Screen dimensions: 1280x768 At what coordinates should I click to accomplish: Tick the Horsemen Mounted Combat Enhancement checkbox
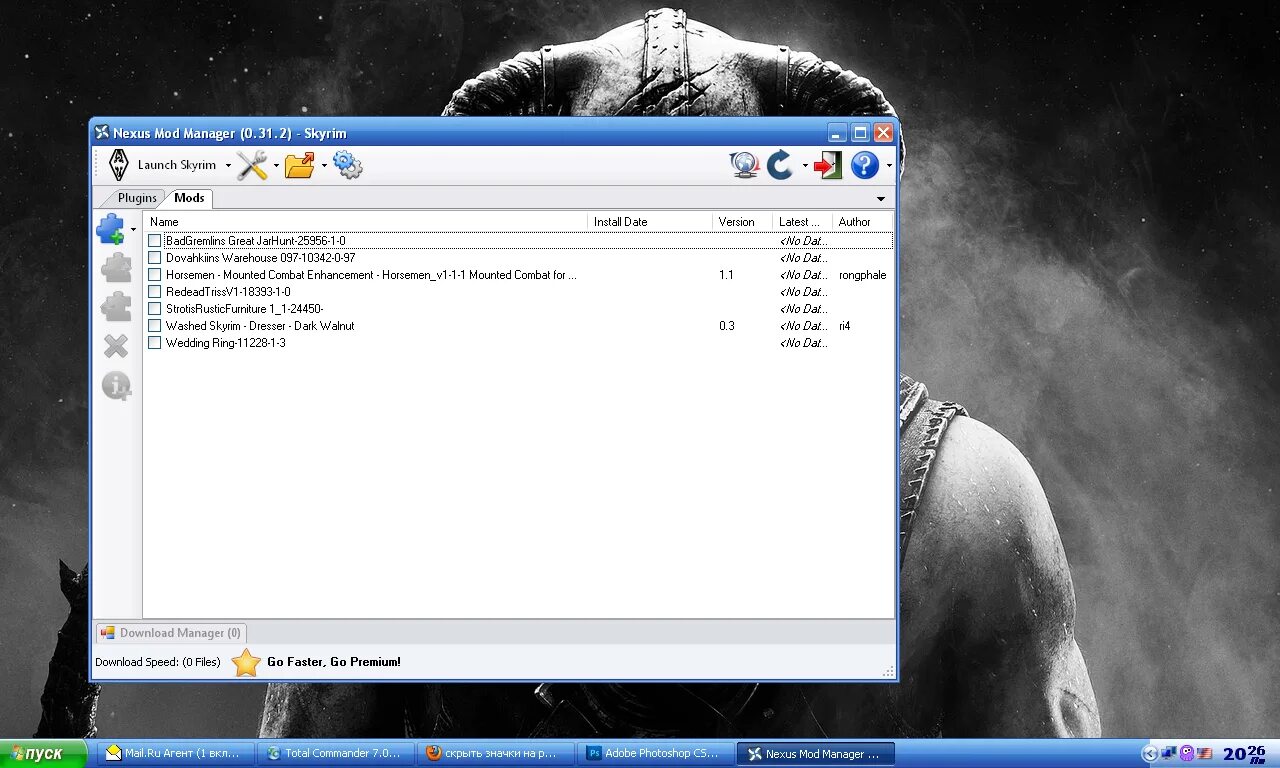(x=154, y=275)
